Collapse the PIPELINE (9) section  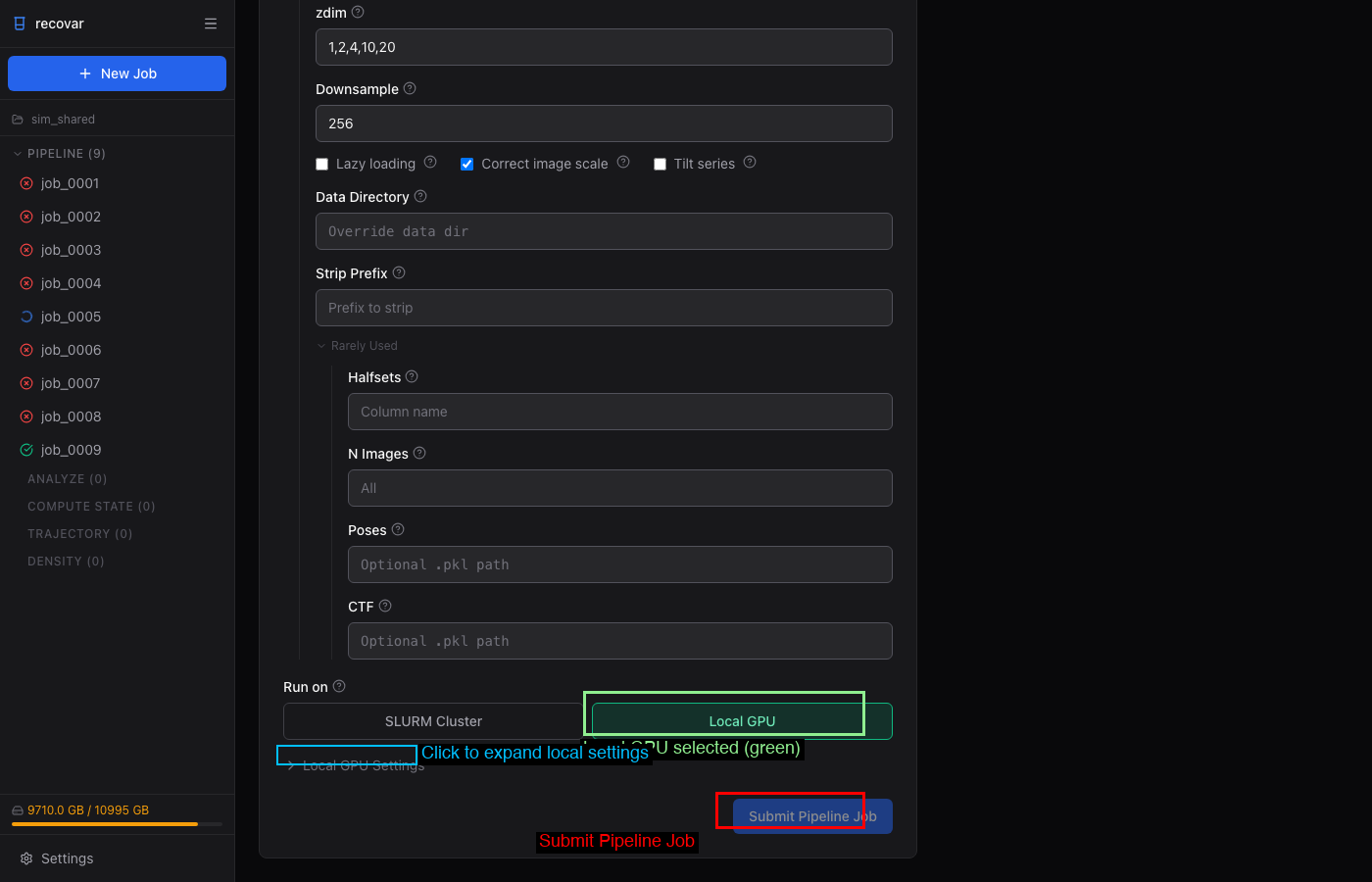coord(59,154)
